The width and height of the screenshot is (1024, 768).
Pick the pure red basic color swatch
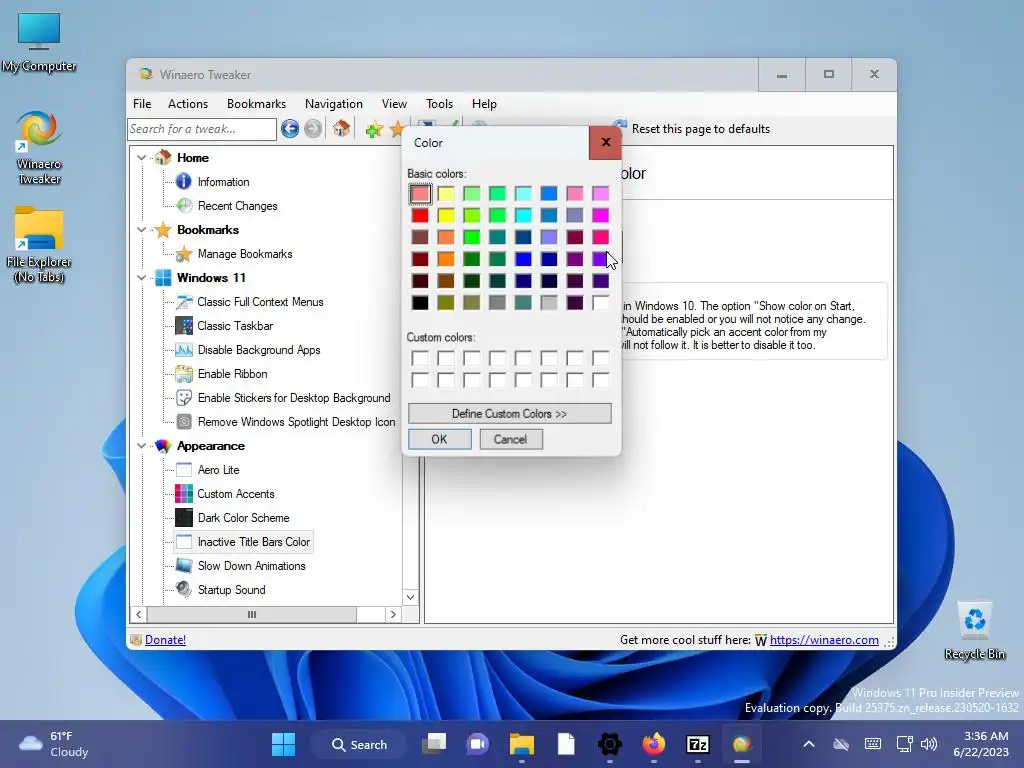pyautogui.click(x=420, y=216)
